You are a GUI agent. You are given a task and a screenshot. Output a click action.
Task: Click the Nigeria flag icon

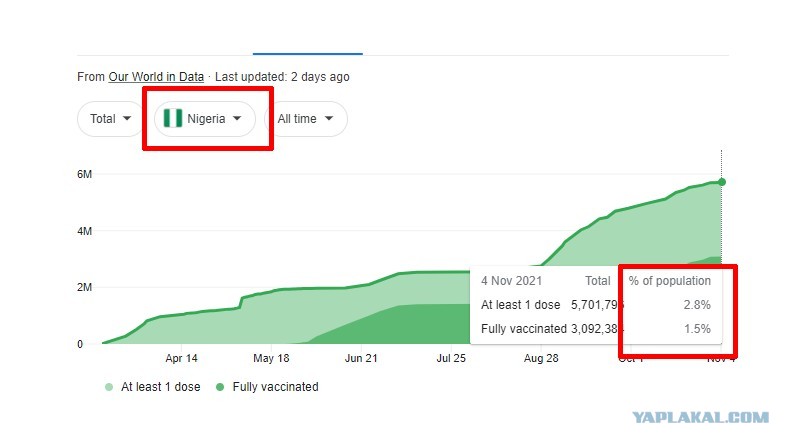point(172,119)
